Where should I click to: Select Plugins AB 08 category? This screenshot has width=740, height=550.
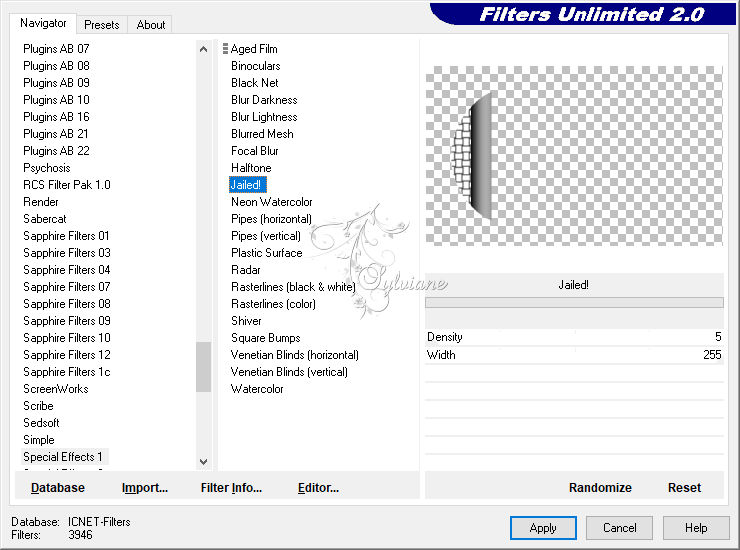coord(56,66)
